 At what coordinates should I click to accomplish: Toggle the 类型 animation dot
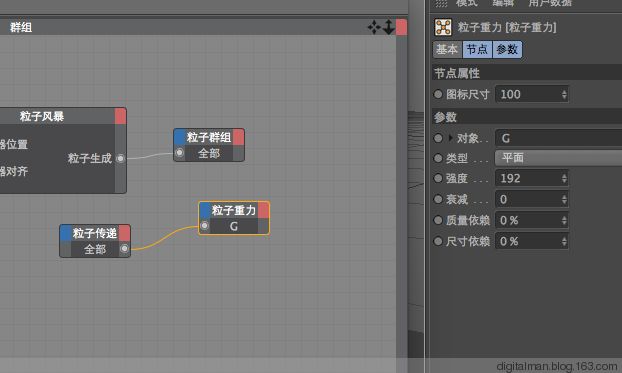tap(438, 158)
